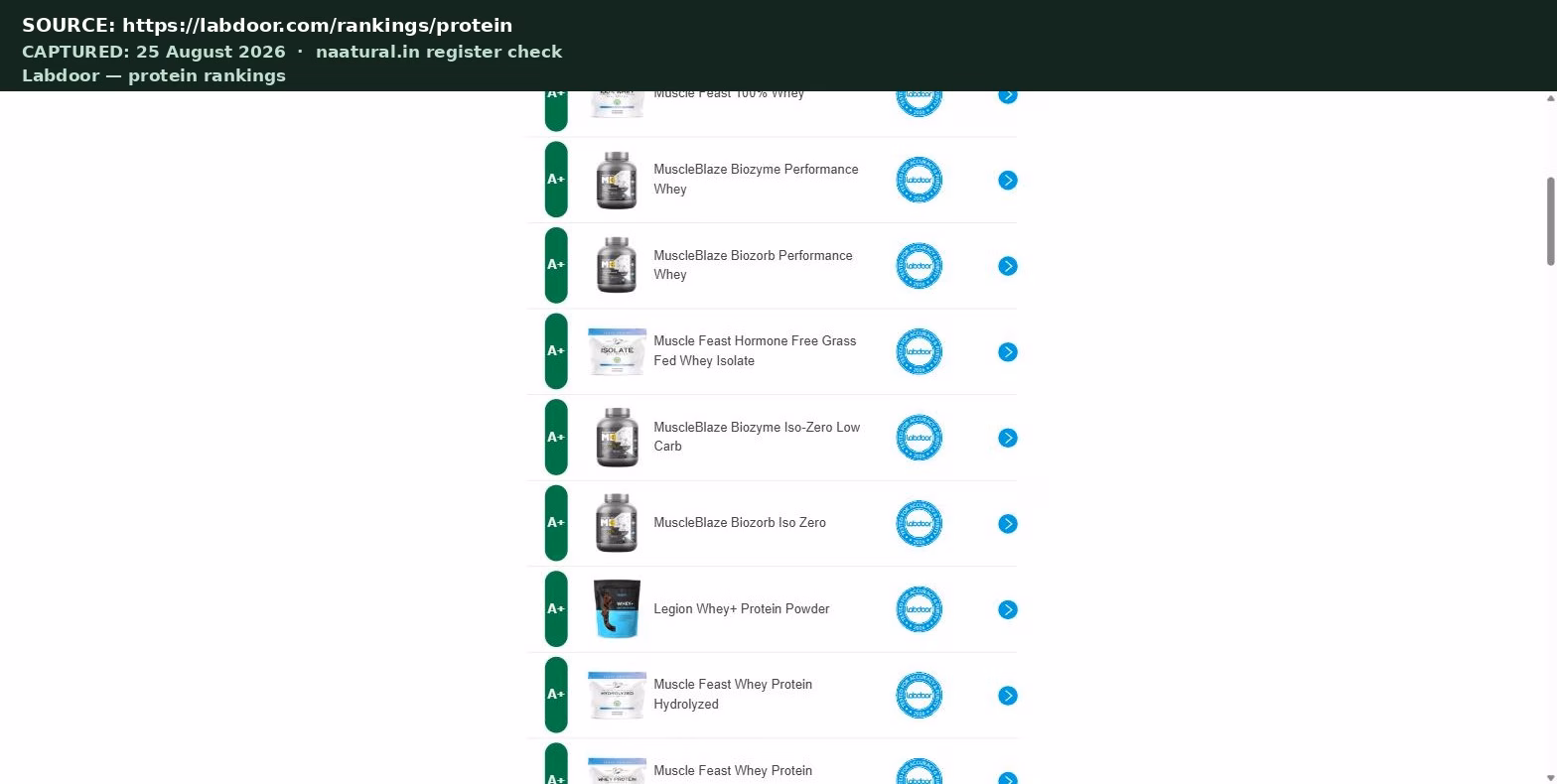The image size is (1557, 784).
Task: Click Labdoor badge for MuscleBlaze Biozorb Performance Whey
Action: pyautogui.click(x=919, y=266)
